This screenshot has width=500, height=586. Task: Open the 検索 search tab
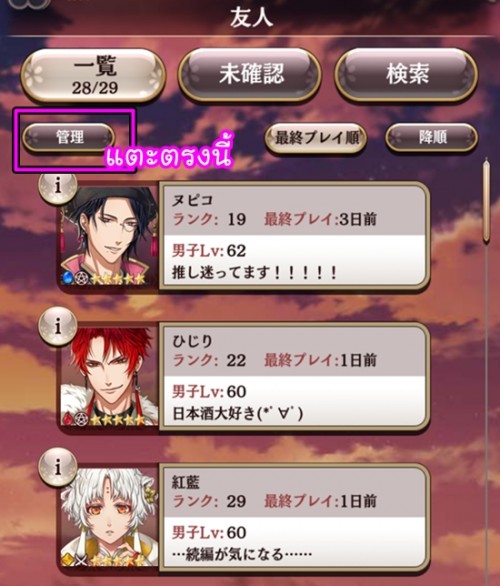[406, 74]
